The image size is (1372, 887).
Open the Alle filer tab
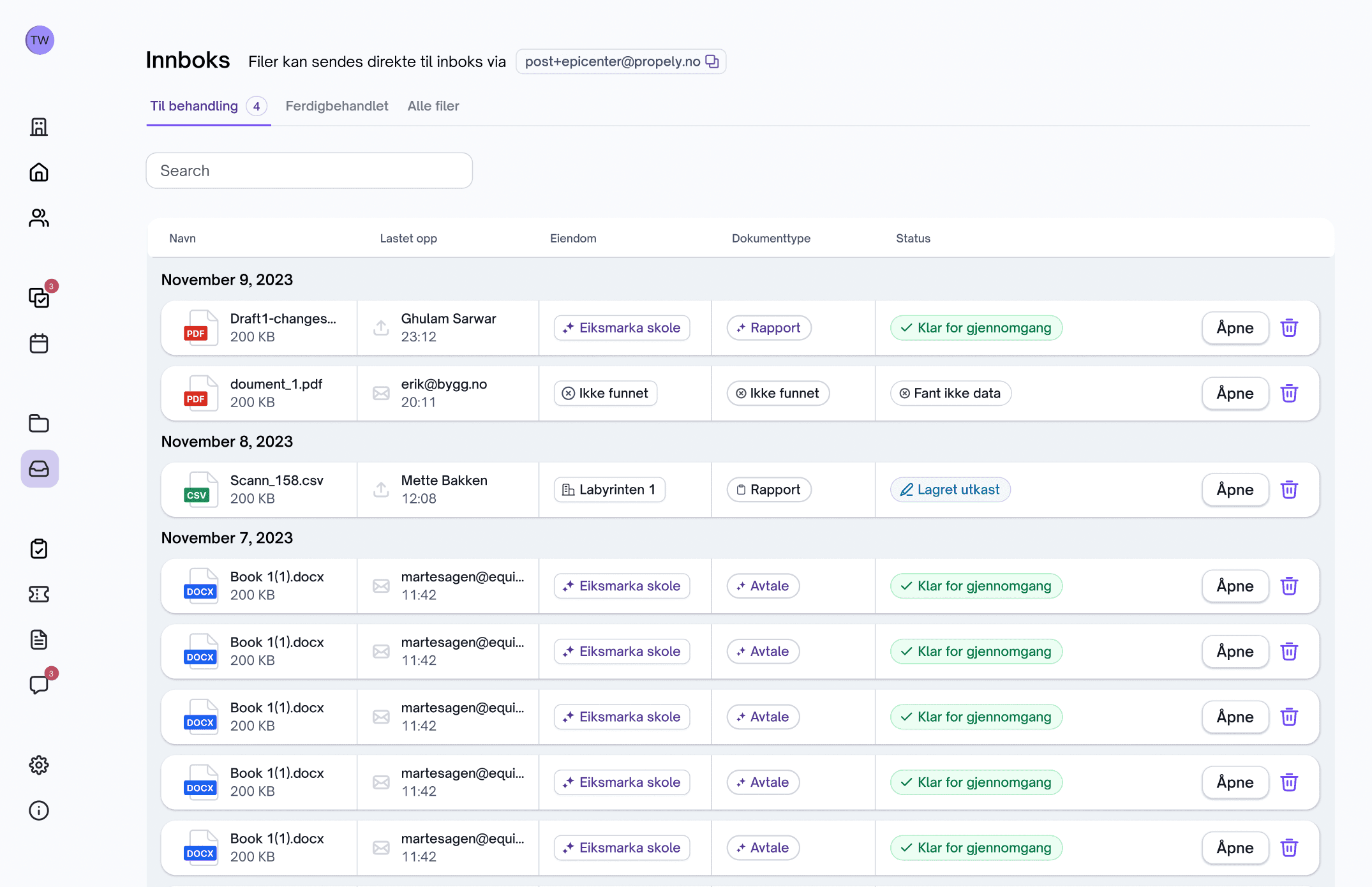pyautogui.click(x=433, y=106)
